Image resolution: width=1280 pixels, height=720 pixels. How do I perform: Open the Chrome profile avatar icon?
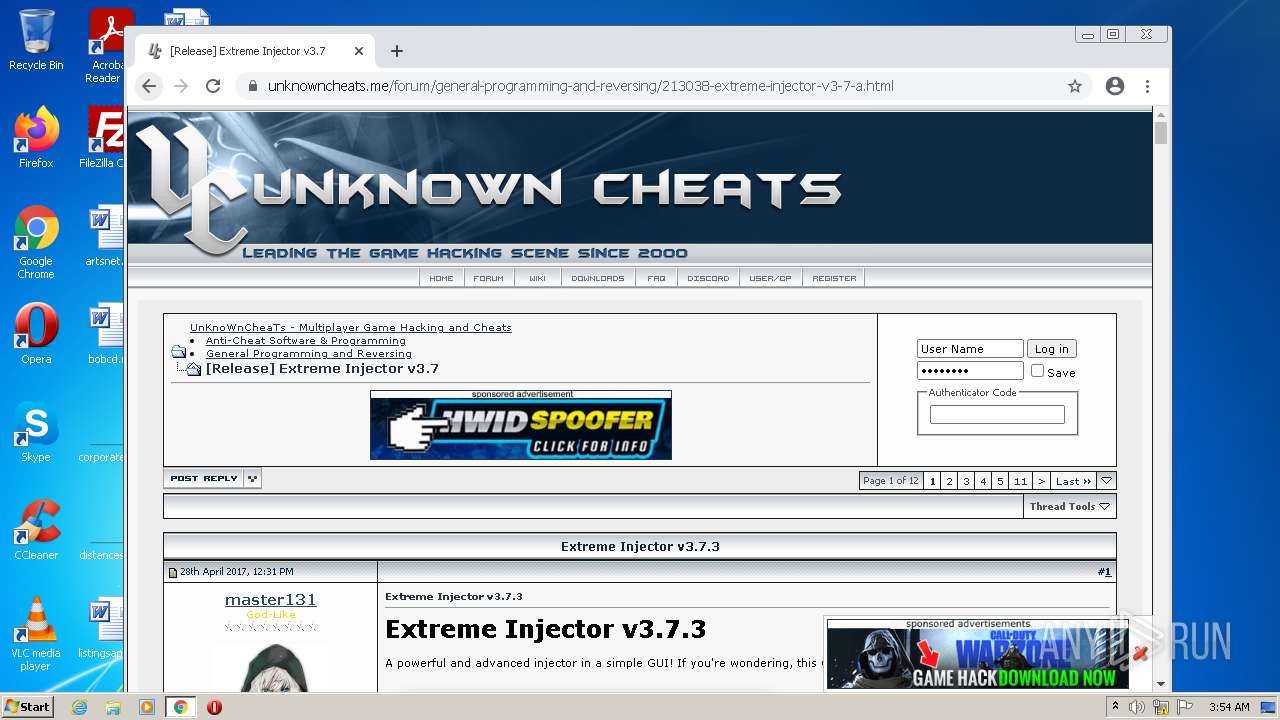1115,86
